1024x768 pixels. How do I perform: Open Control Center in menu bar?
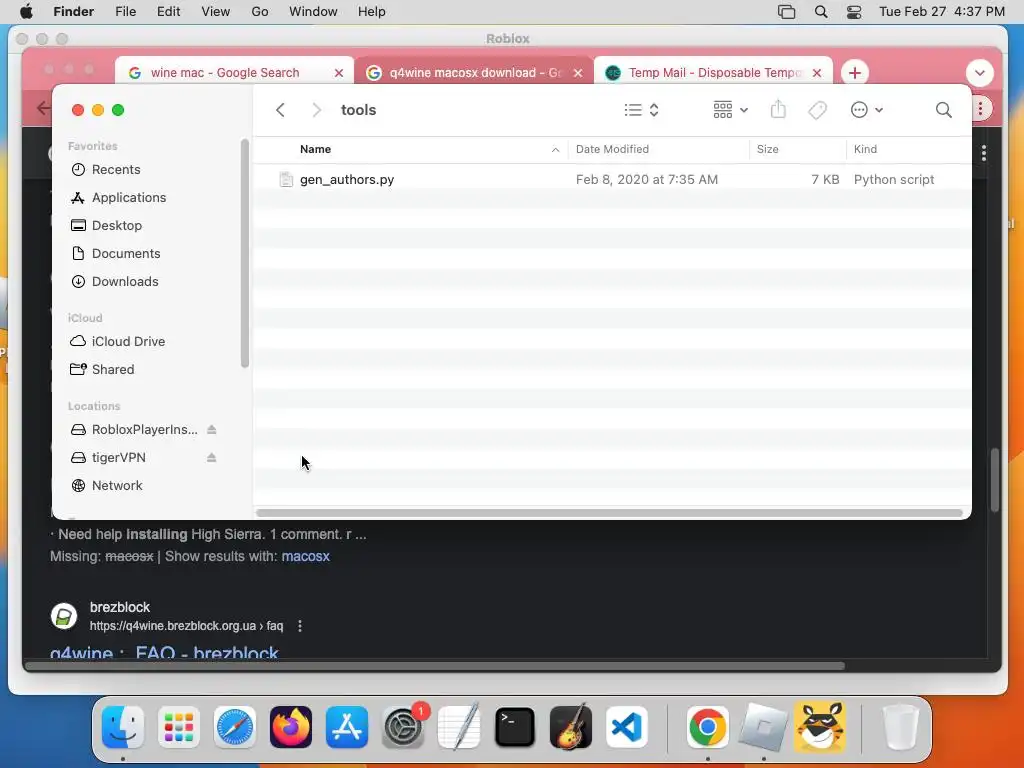point(854,12)
